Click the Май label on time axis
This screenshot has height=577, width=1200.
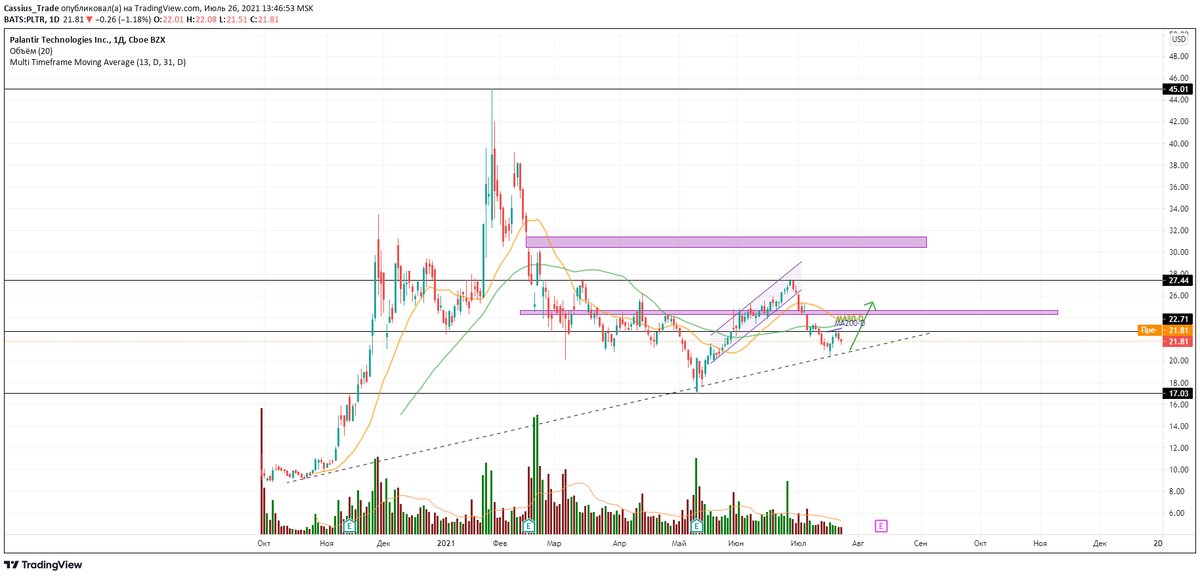click(x=680, y=544)
